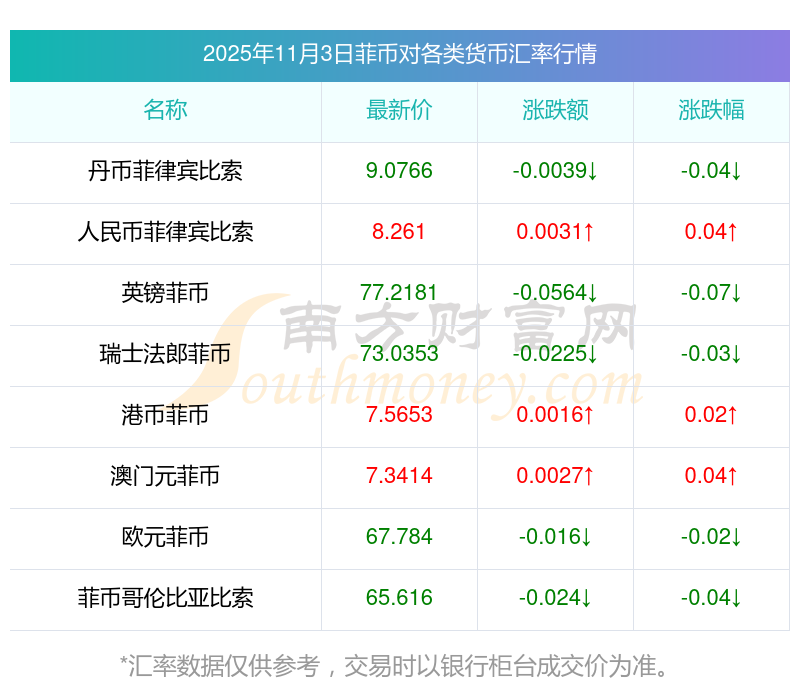The image size is (800, 697).
Task: Select the 涨跌额 column header
Action: [555, 110]
